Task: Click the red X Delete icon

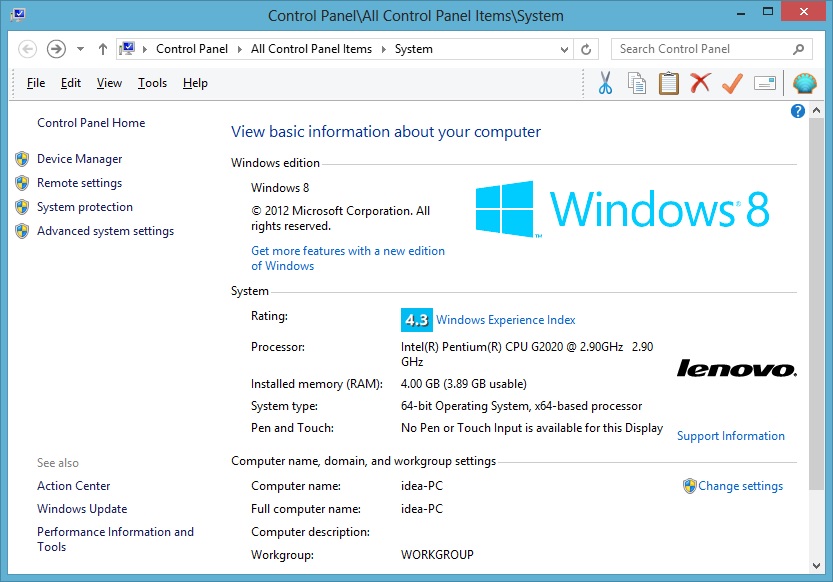Action: point(700,83)
